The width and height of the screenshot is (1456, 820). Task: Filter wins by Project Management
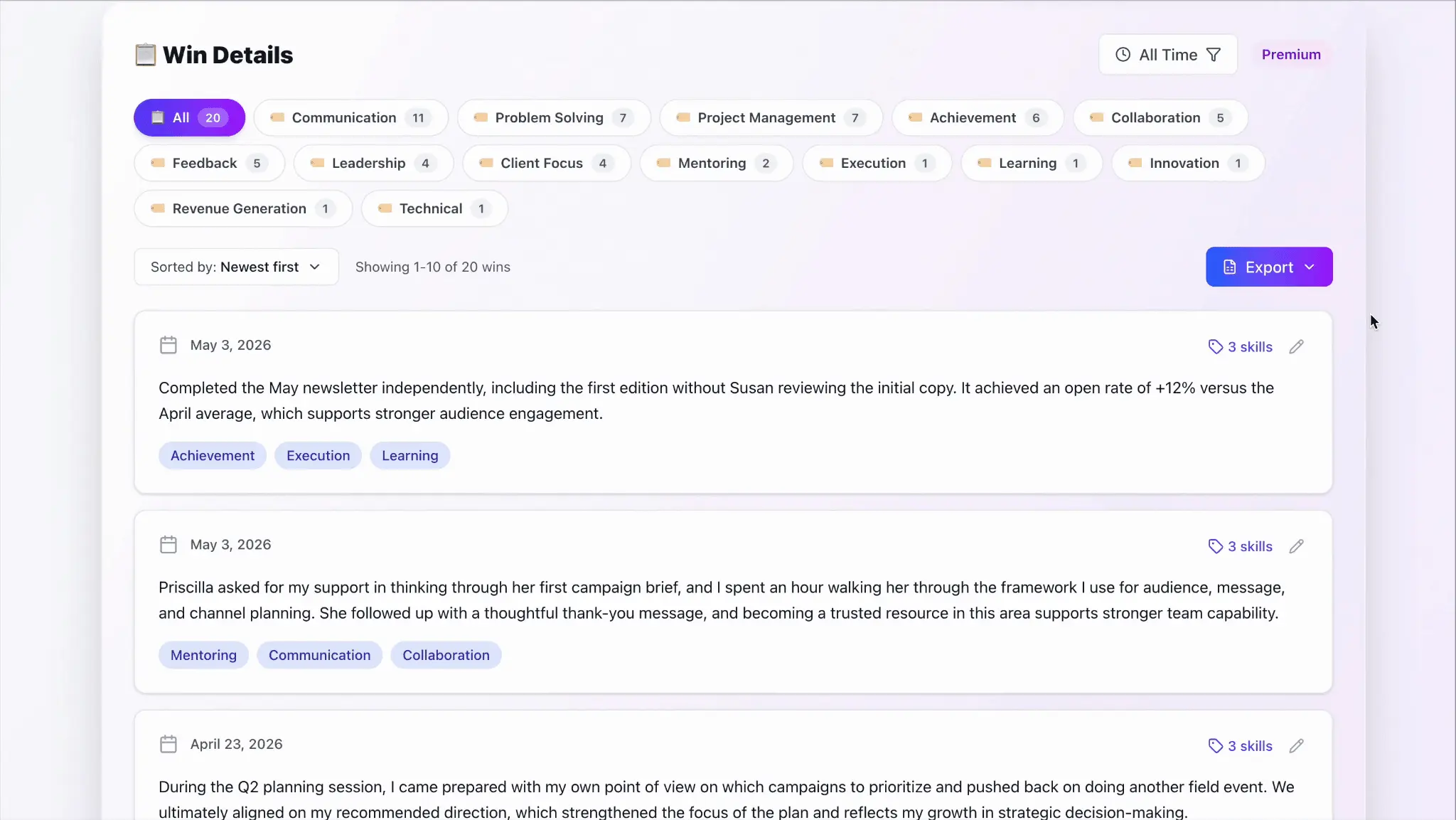tap(771, 117)
